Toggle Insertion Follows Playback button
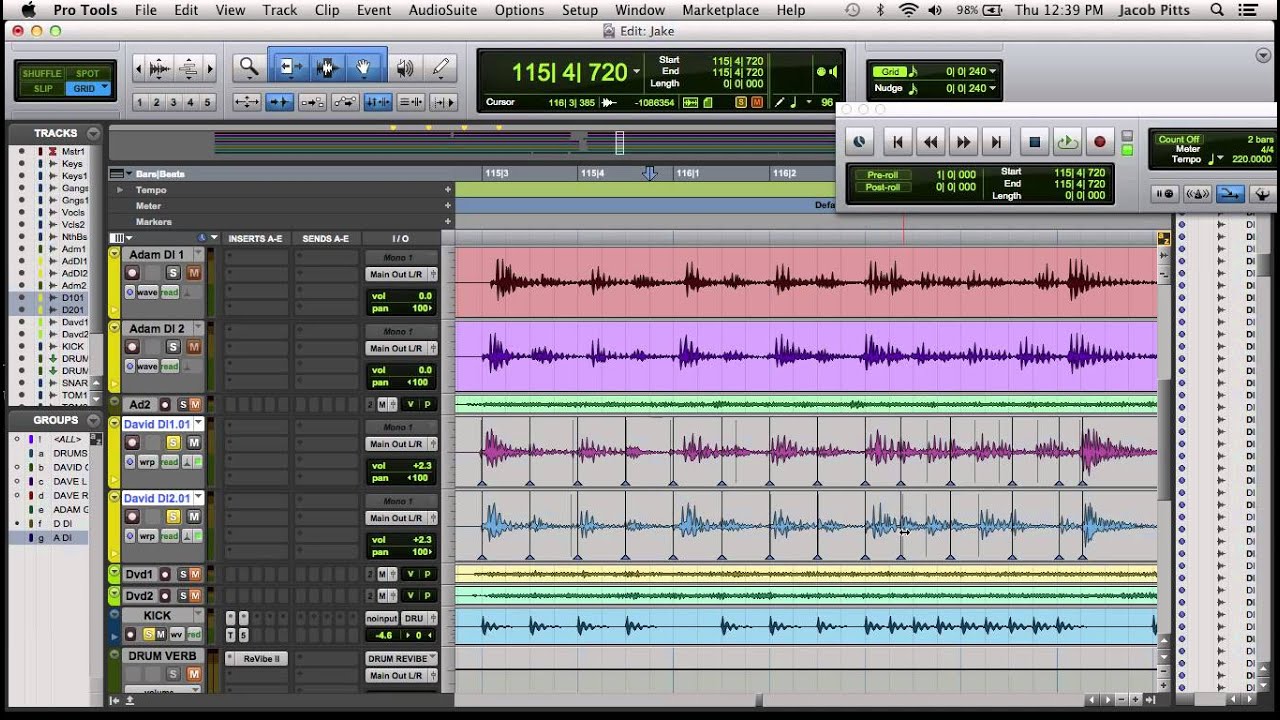1280x720 pixels. 444,102
